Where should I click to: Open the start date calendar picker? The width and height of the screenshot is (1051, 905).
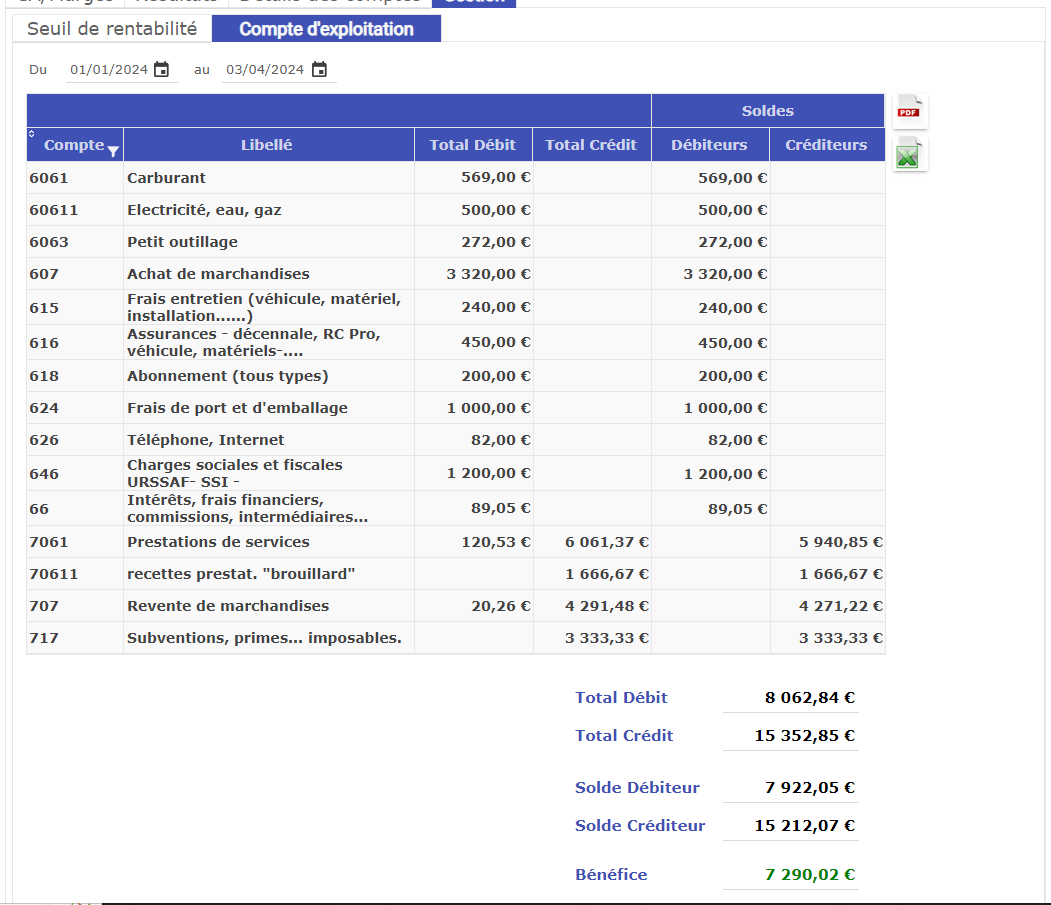pyautogui.click(x=161, y=70)
